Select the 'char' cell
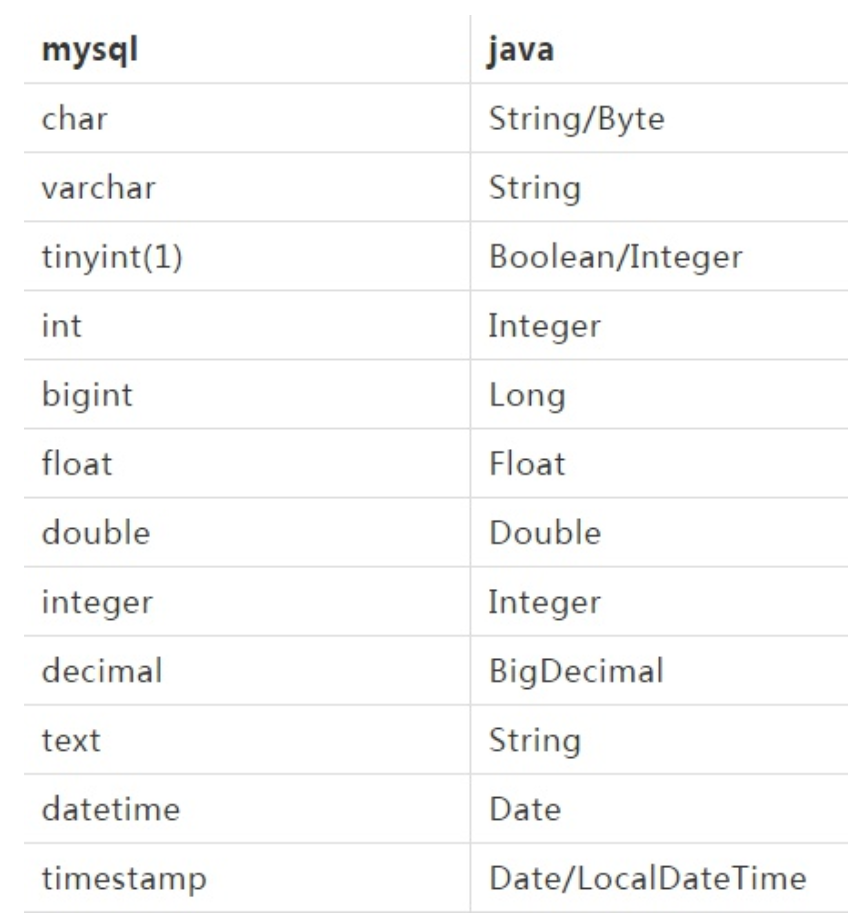 (x=74, y=119)
